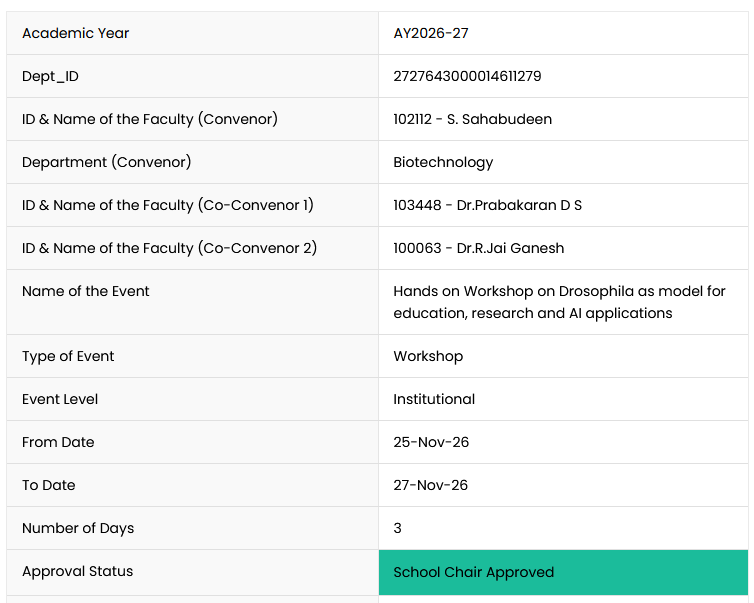
Task: Select Co-Convenor 1 Dr.Prabakaran D S
Action: click(519, 205)
